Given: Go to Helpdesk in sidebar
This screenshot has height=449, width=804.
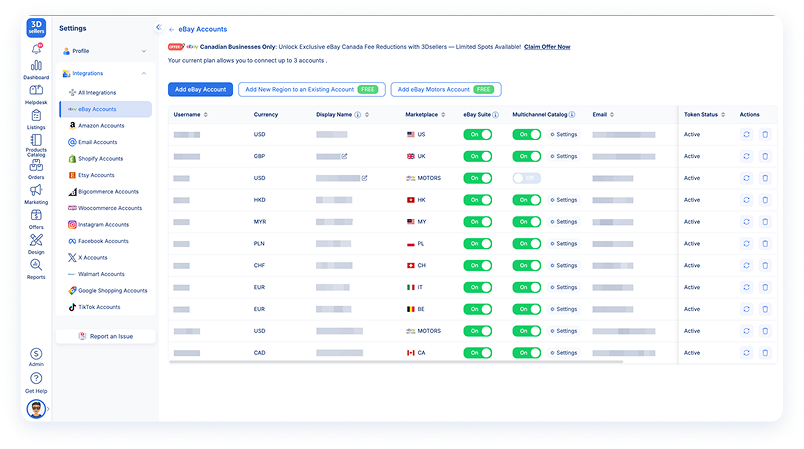Looking at the screenshot, I should tap(36, 95).
